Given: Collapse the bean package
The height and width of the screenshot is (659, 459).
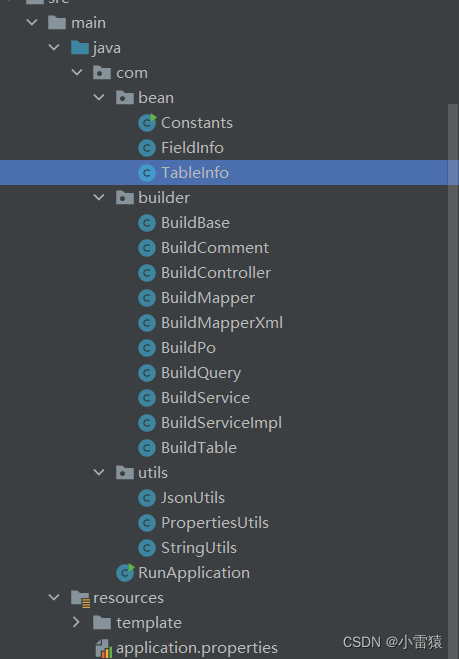Looking at the screenshot, I should click(99, 98).
